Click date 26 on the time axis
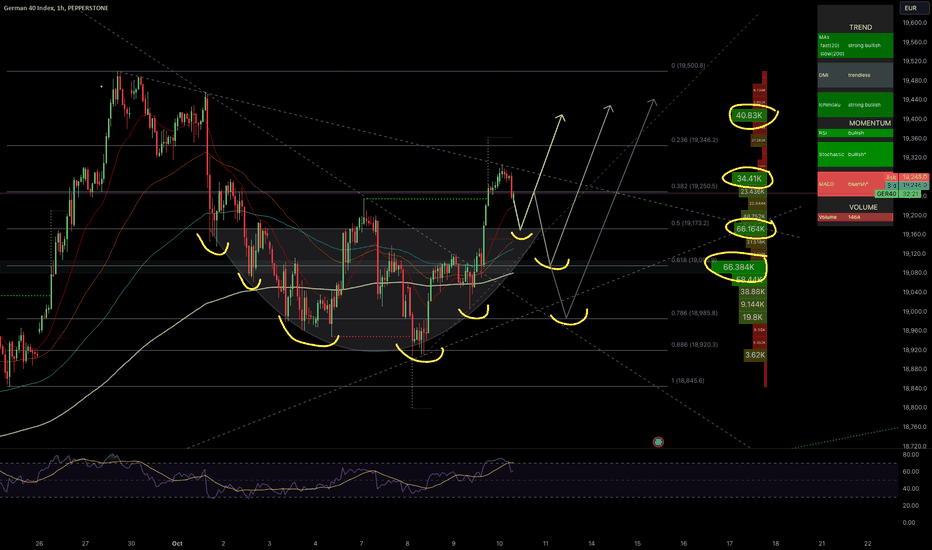 39,543
